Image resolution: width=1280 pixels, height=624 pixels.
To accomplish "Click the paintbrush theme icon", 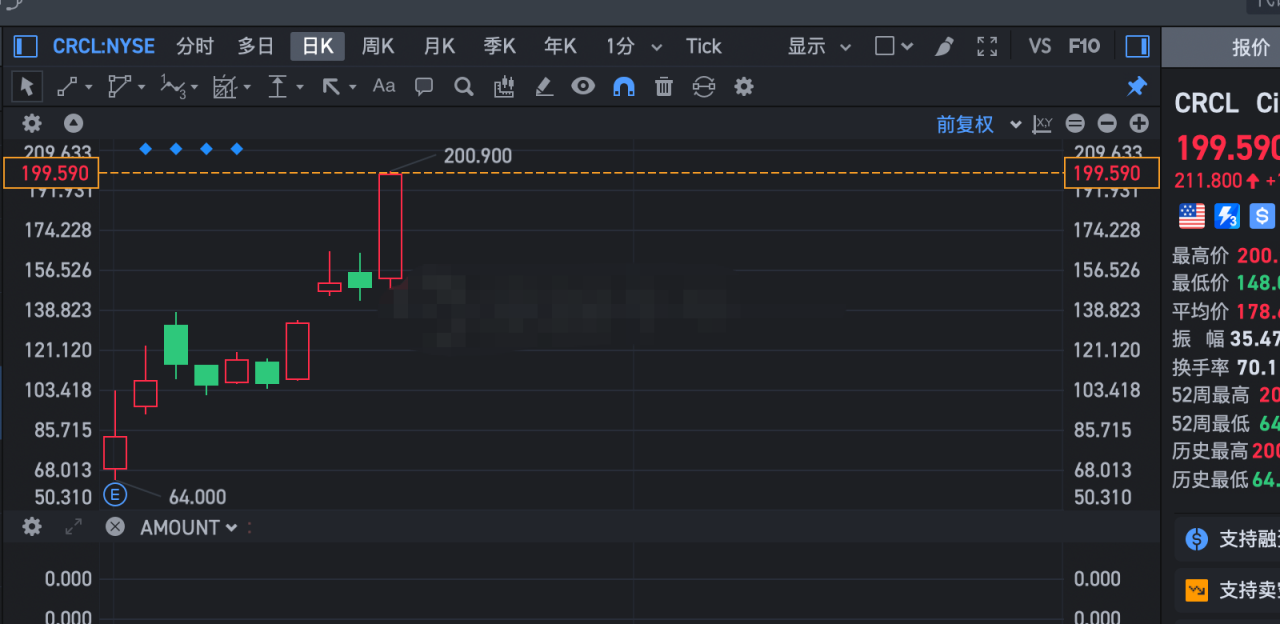I will 944,46.
